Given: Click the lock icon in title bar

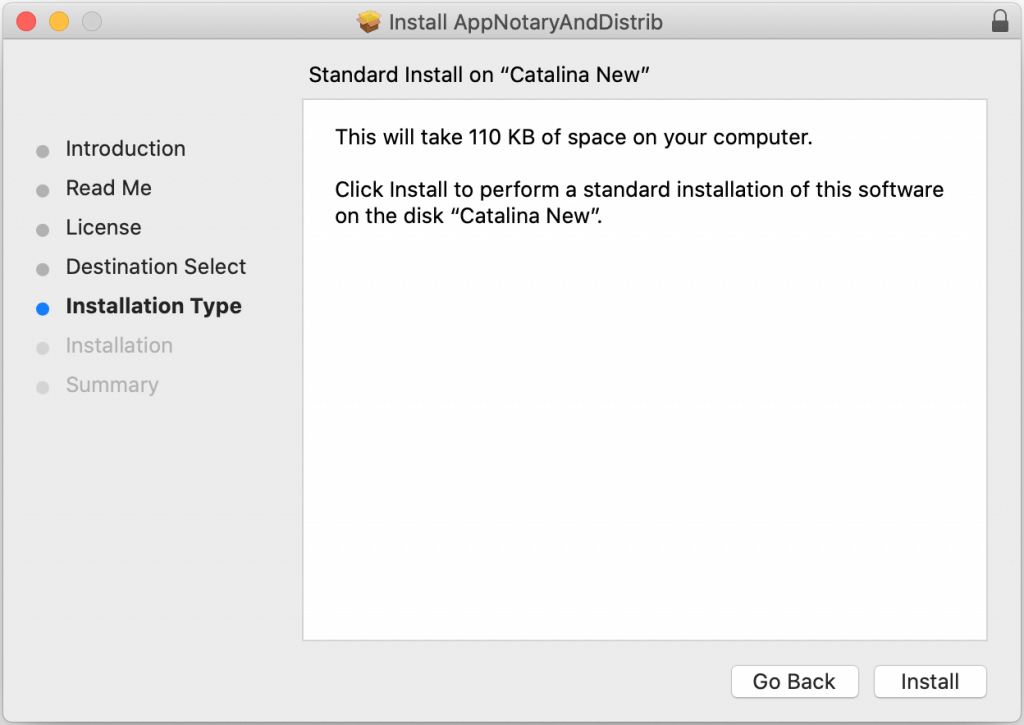Looking at the screenshot, I should tap(1000, 21).
